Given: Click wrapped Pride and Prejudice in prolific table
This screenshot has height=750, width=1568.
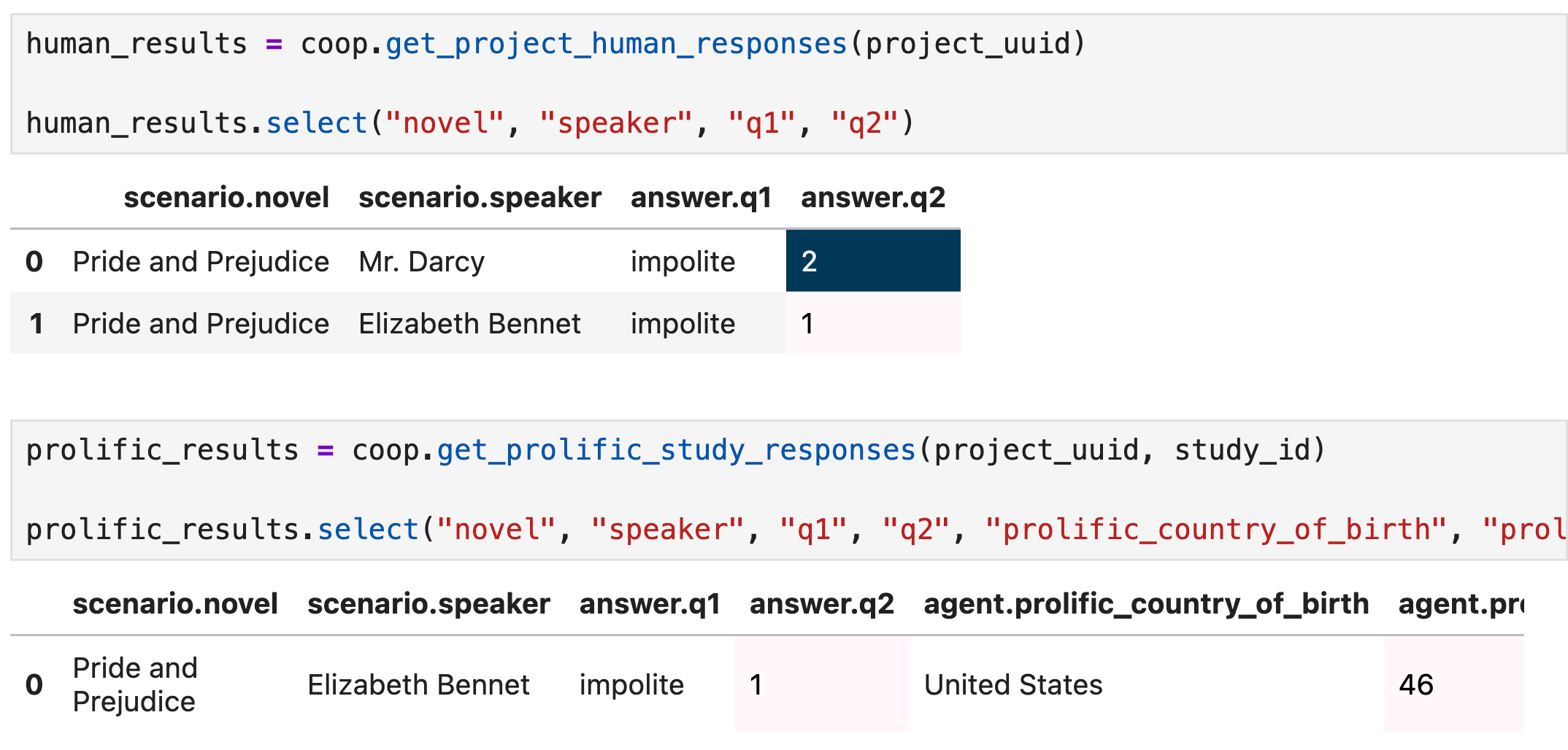Looking at the screenshot, I should coord(135,684).
